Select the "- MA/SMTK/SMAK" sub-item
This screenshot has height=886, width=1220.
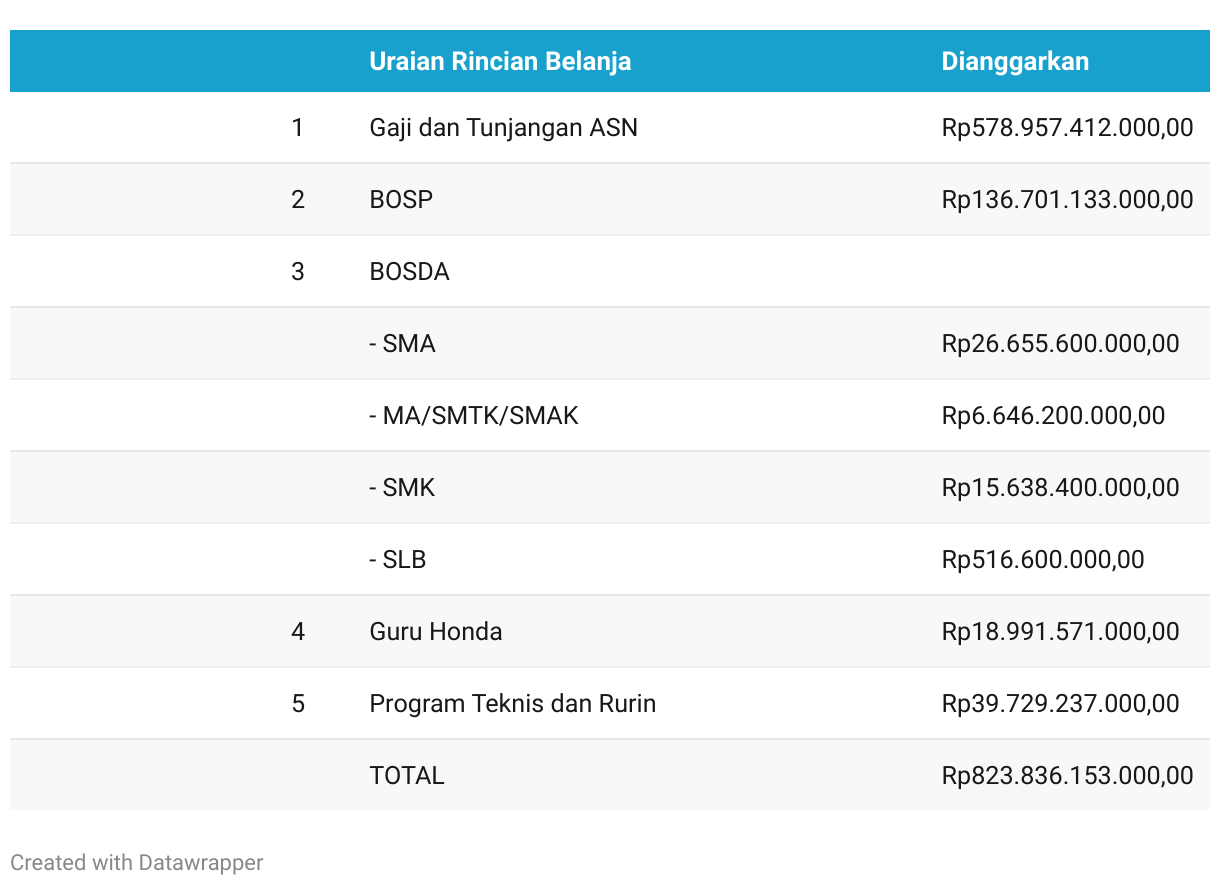(473, 416)
